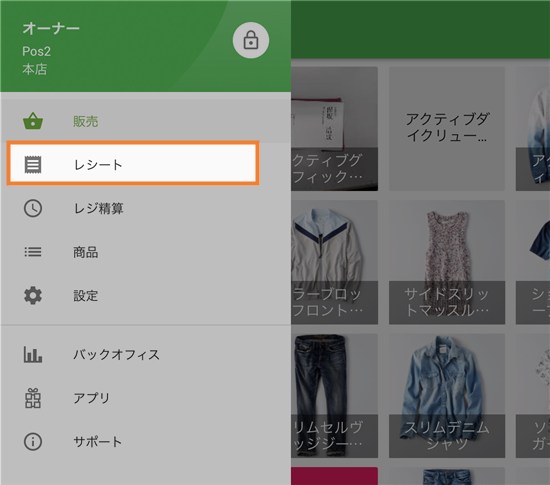Screen dimensions: 550x485
Task: Select the アクティブダイクリュー product tile
Action: (447, 129)
